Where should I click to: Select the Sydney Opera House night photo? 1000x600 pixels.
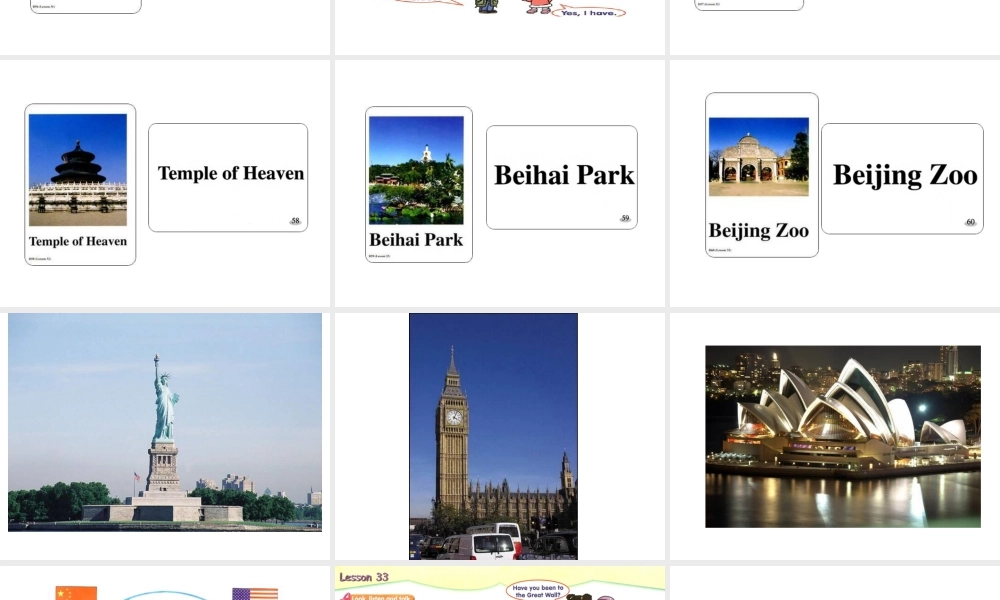pos(842,436)
